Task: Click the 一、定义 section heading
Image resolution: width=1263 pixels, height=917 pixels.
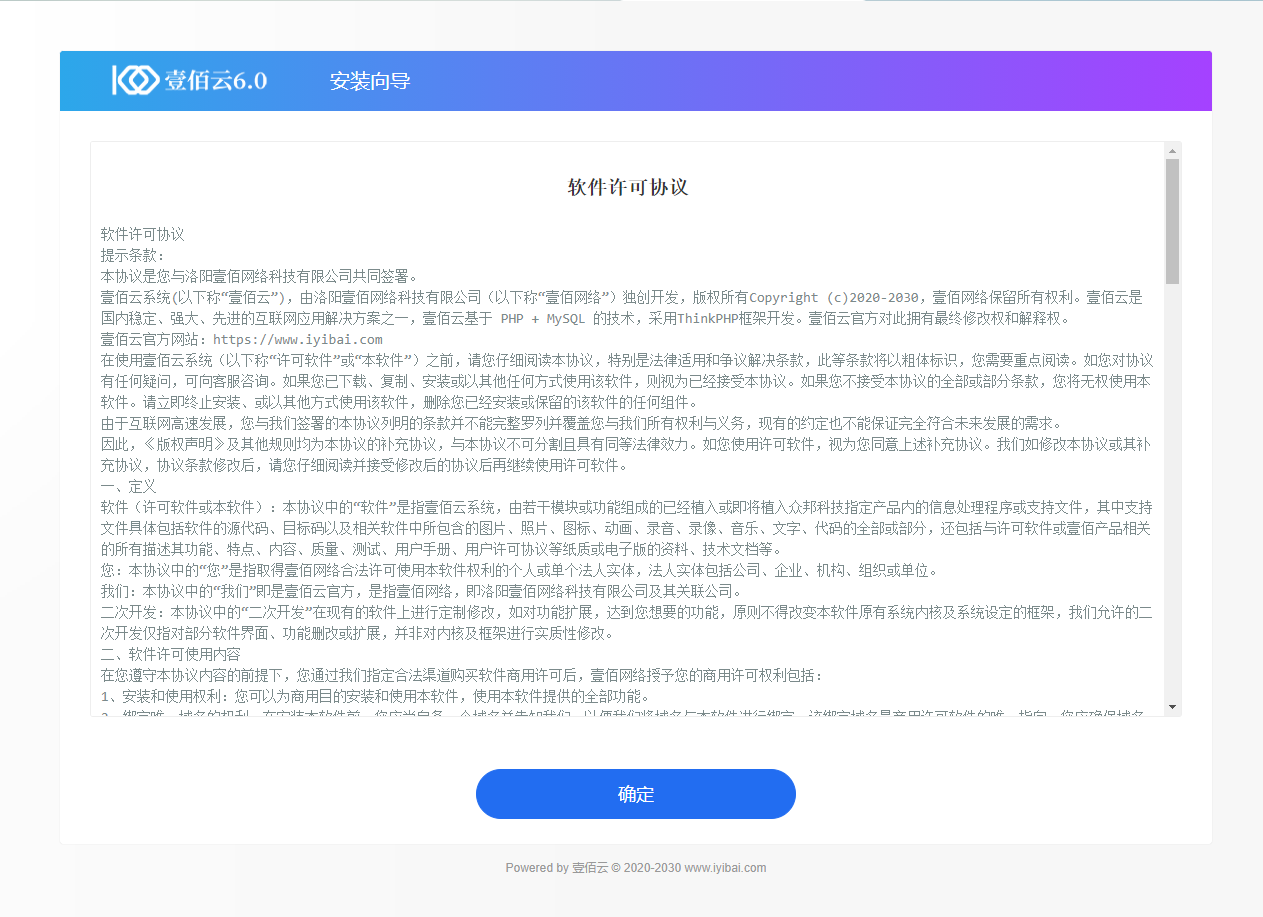Action: pos(129,486)
